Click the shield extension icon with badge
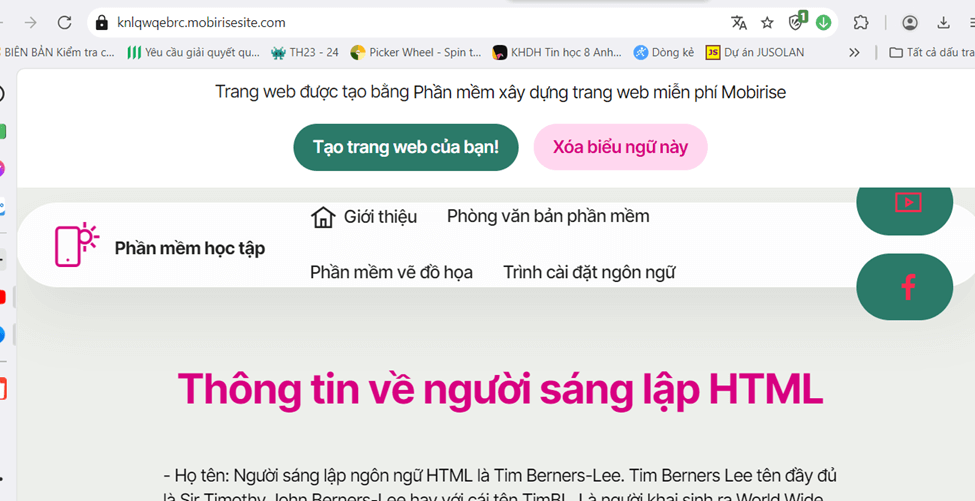The height and width of the screenshot is (501, 975). tap(796, 22)
